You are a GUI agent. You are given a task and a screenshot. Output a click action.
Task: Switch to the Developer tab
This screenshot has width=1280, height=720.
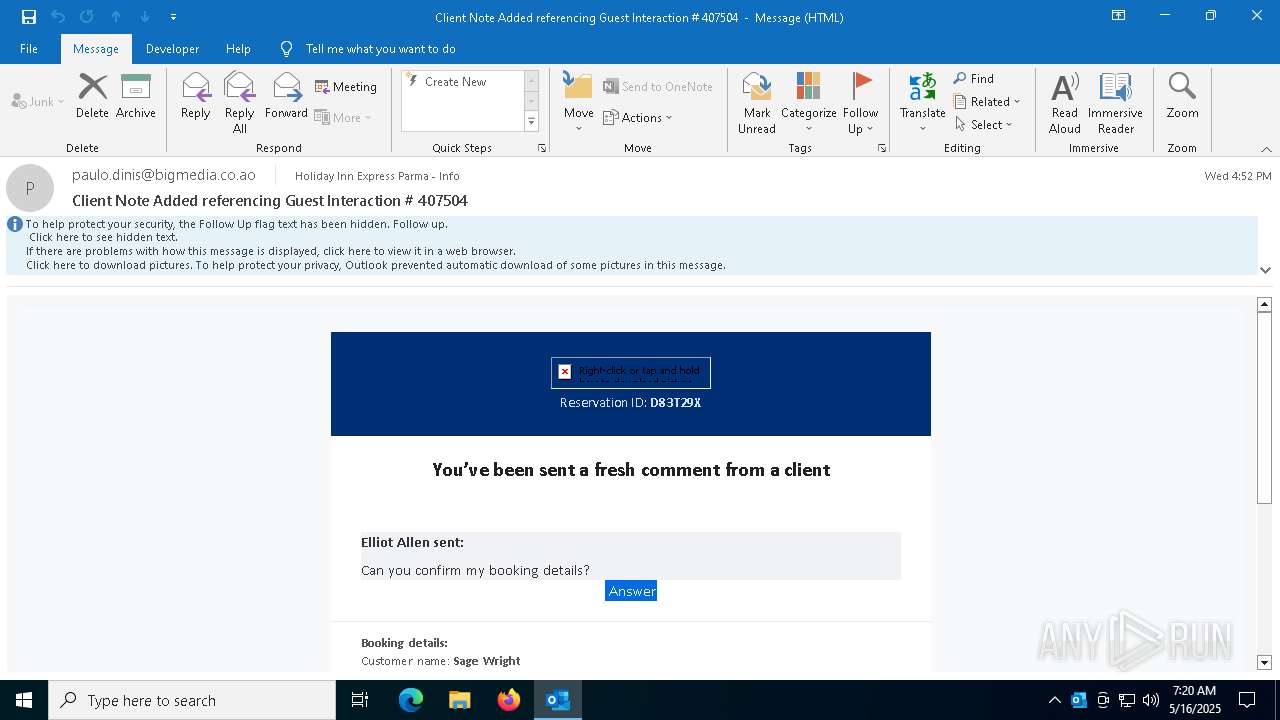pyautogui.click(x=172, y=49)
